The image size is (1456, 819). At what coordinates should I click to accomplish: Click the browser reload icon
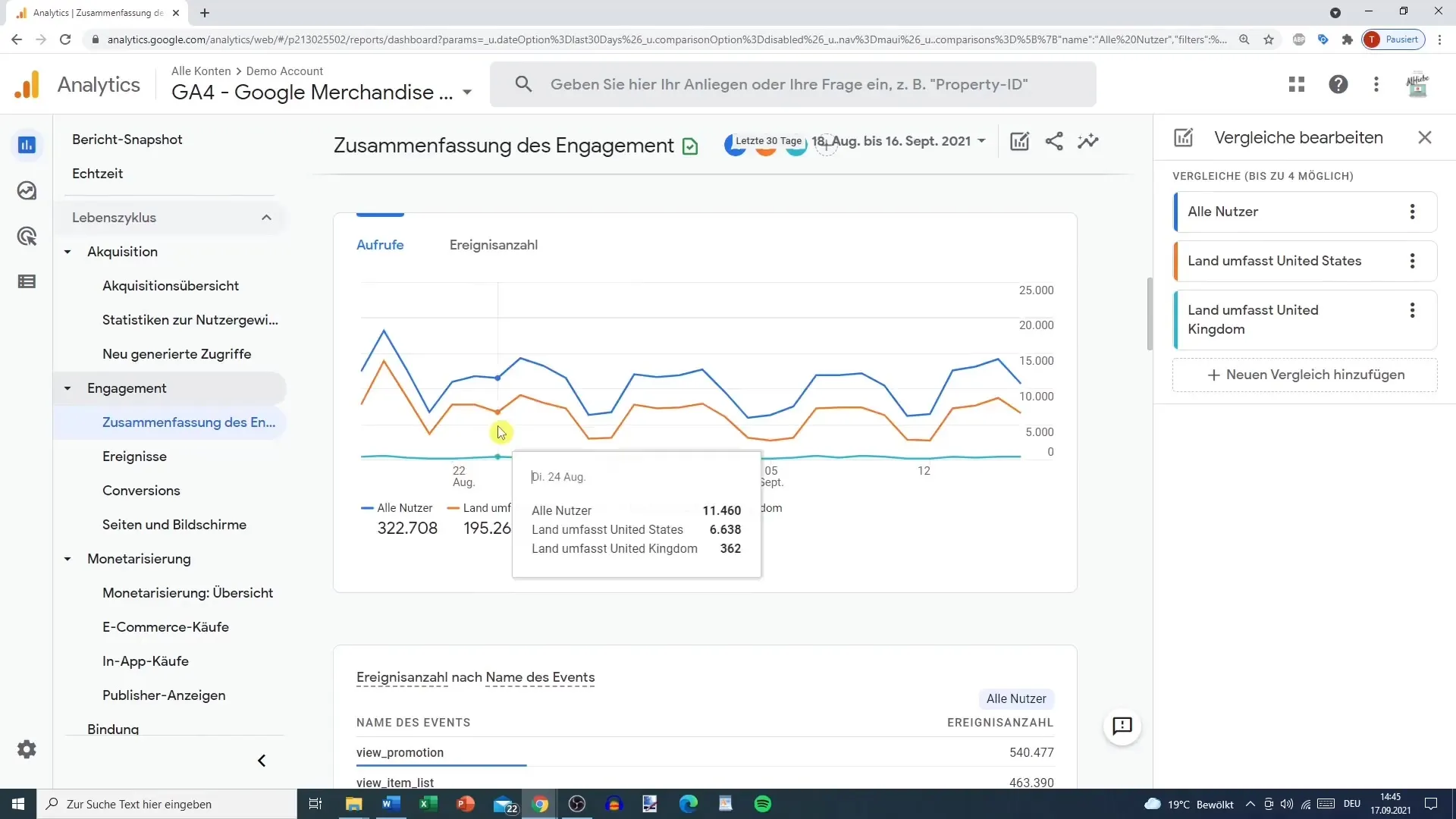[65, 39]
